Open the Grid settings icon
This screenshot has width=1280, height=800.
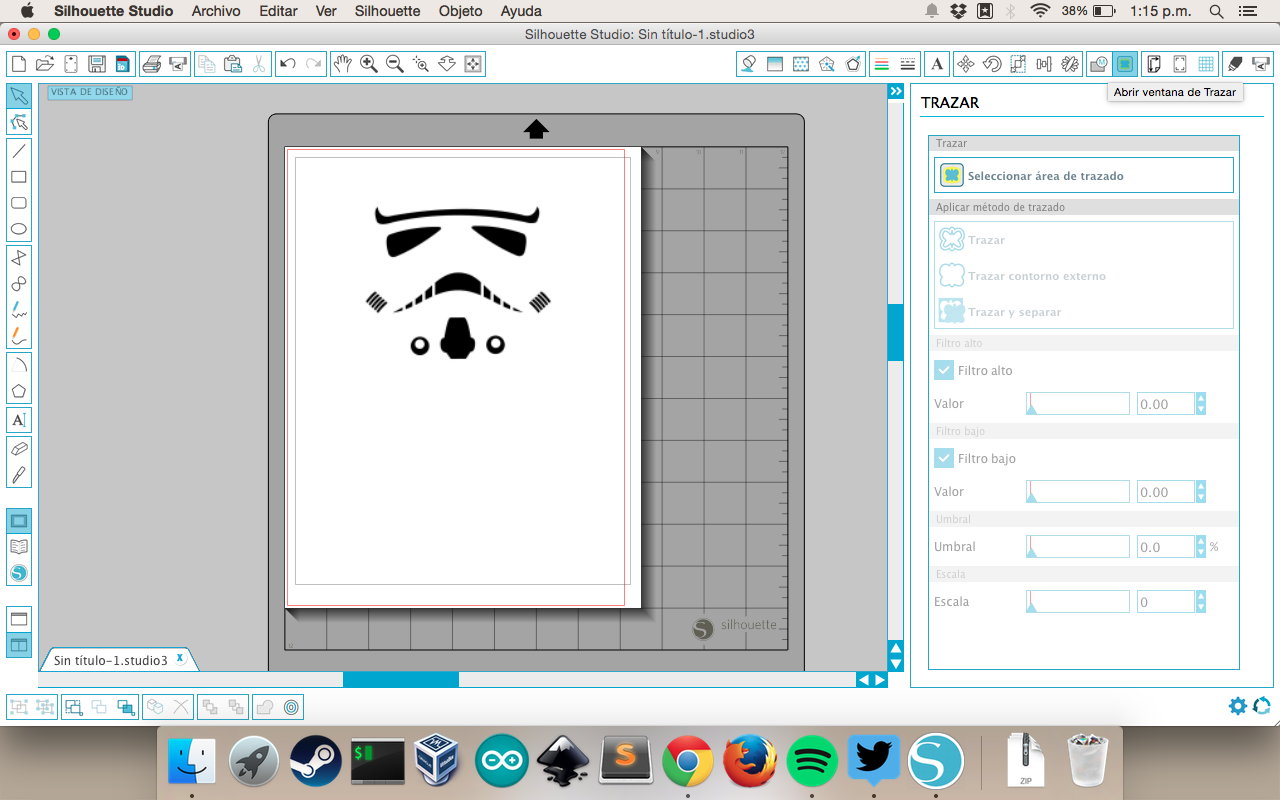tap(1206, 64)
